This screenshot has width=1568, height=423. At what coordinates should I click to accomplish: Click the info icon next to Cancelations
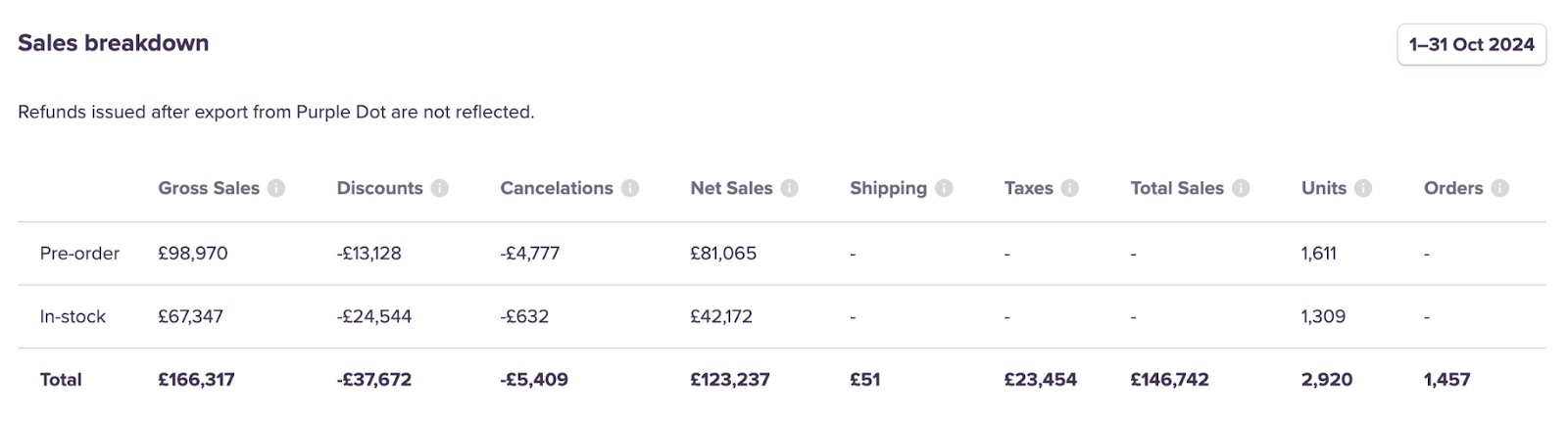coord(630,188)
